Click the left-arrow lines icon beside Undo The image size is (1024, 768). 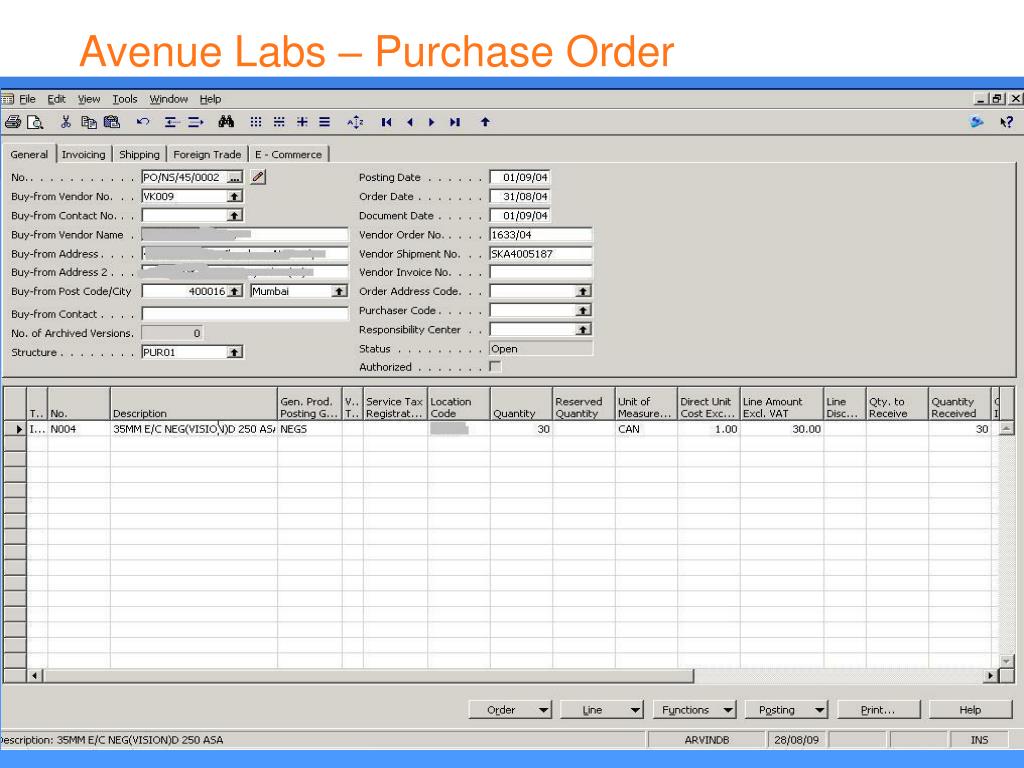(x=172, y=122)
